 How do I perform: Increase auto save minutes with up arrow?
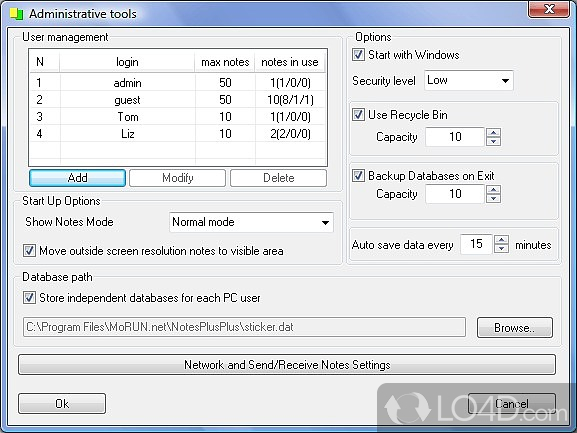point(502,240)
